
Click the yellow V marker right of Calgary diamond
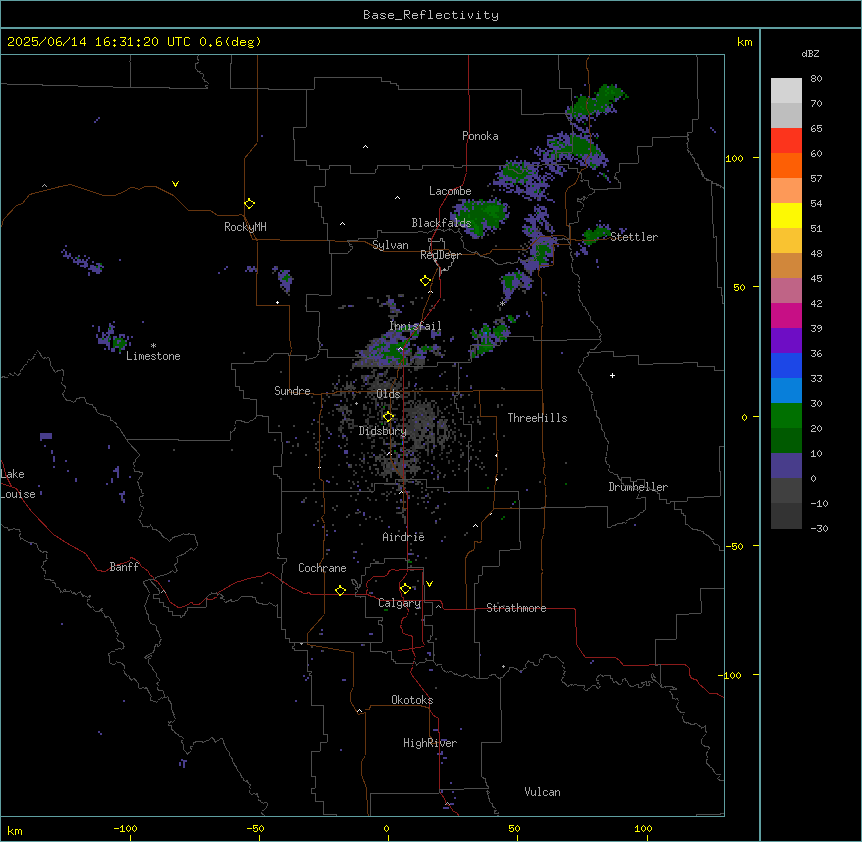429,584
